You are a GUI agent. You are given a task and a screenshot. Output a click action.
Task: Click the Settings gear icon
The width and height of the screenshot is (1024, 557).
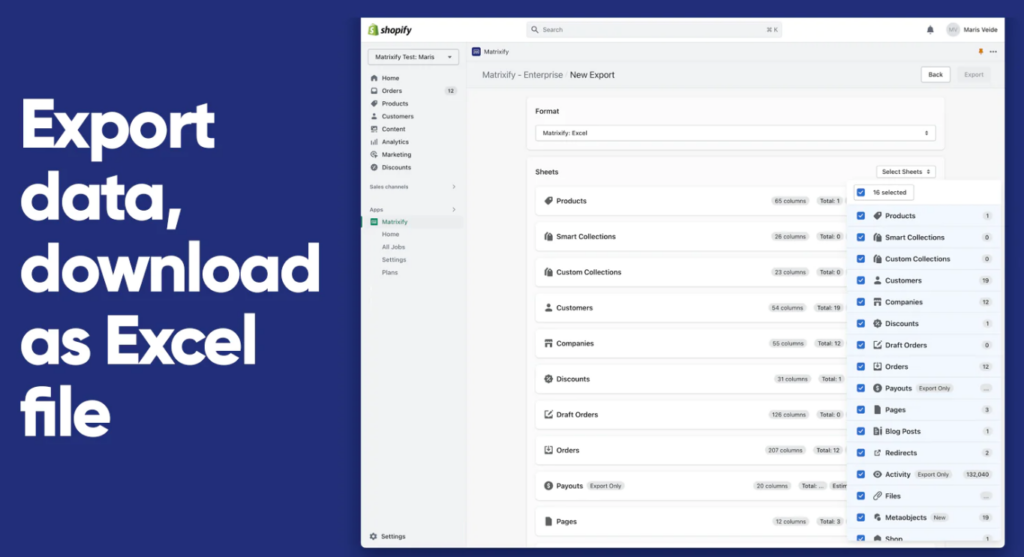374,537
